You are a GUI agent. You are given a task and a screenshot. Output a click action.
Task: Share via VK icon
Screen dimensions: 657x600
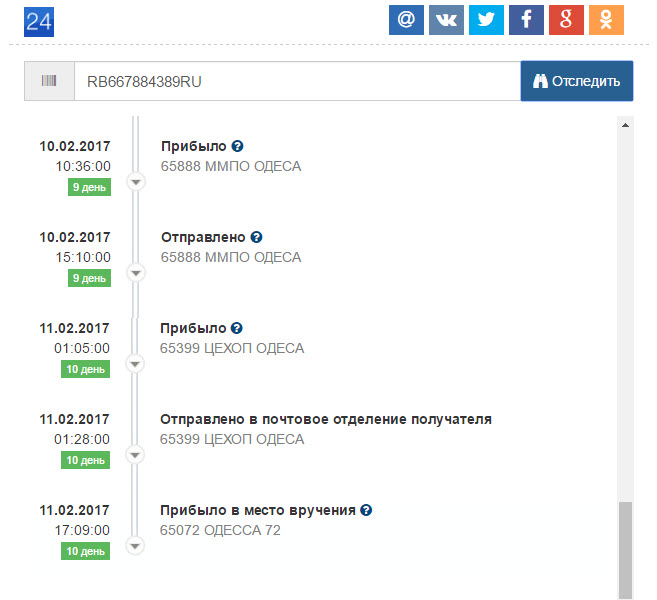tap(446, 21)
